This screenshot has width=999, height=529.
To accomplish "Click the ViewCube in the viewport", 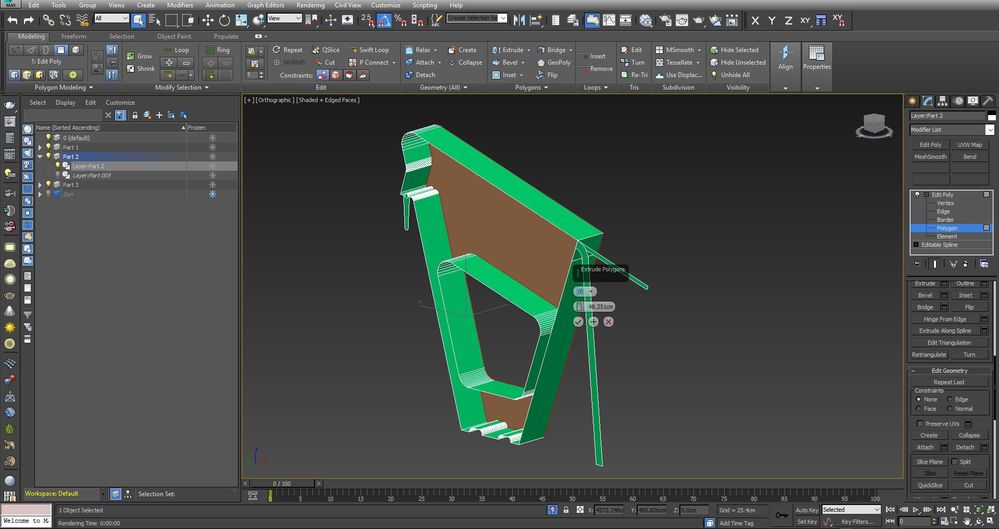I will coord(873,126).
